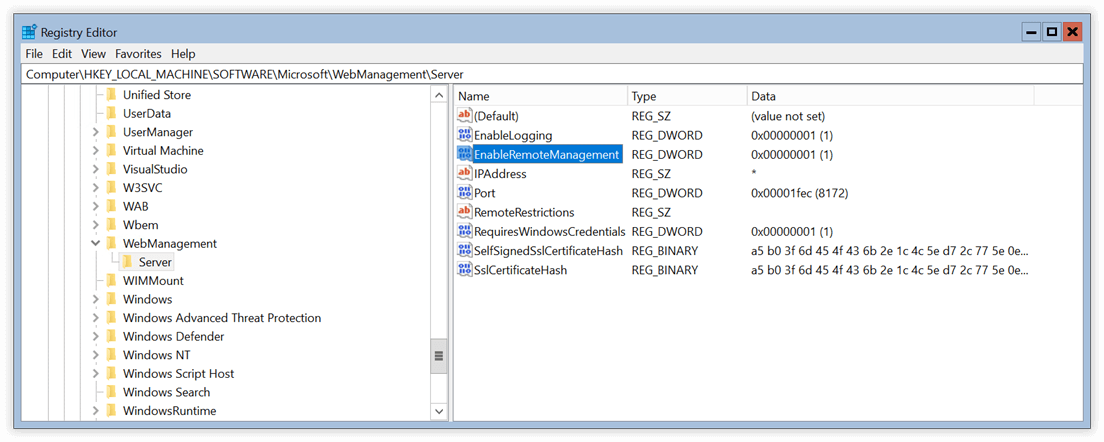The image size is (1104, 442).
Task: Click the tree scrollbar down arrow
Action: pyautogui.click(x=439, y=411)
